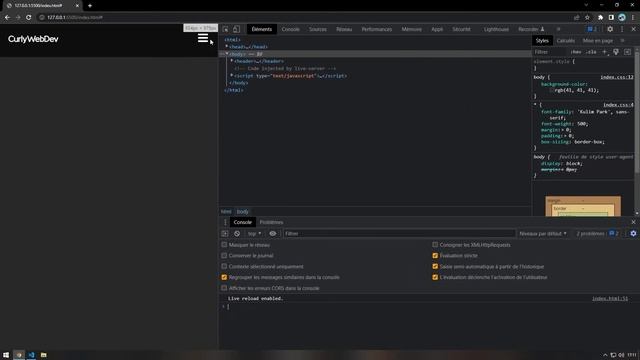Select body in the breadcrumb bar

tap(242, 211)
